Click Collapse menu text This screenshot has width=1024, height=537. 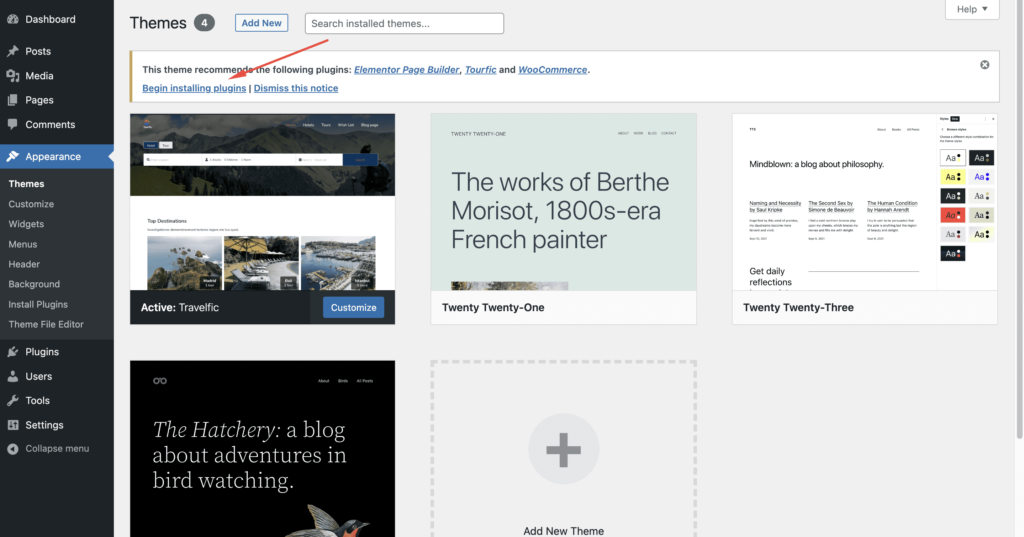tap(57, 449)
